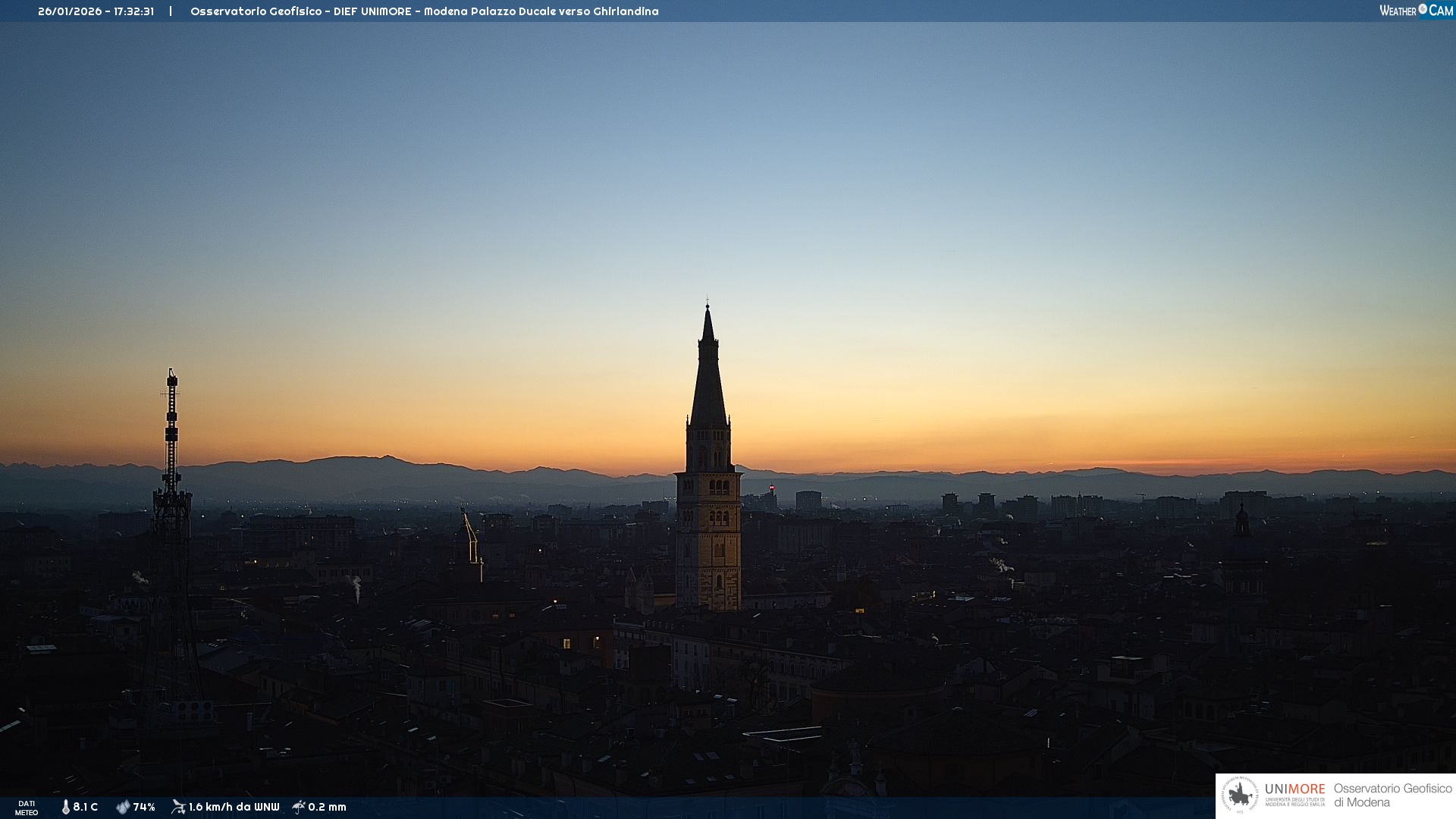This screenshot has height=819, width=1456.
Task: Click the 74% humidity value
Action: pos(144,807)
